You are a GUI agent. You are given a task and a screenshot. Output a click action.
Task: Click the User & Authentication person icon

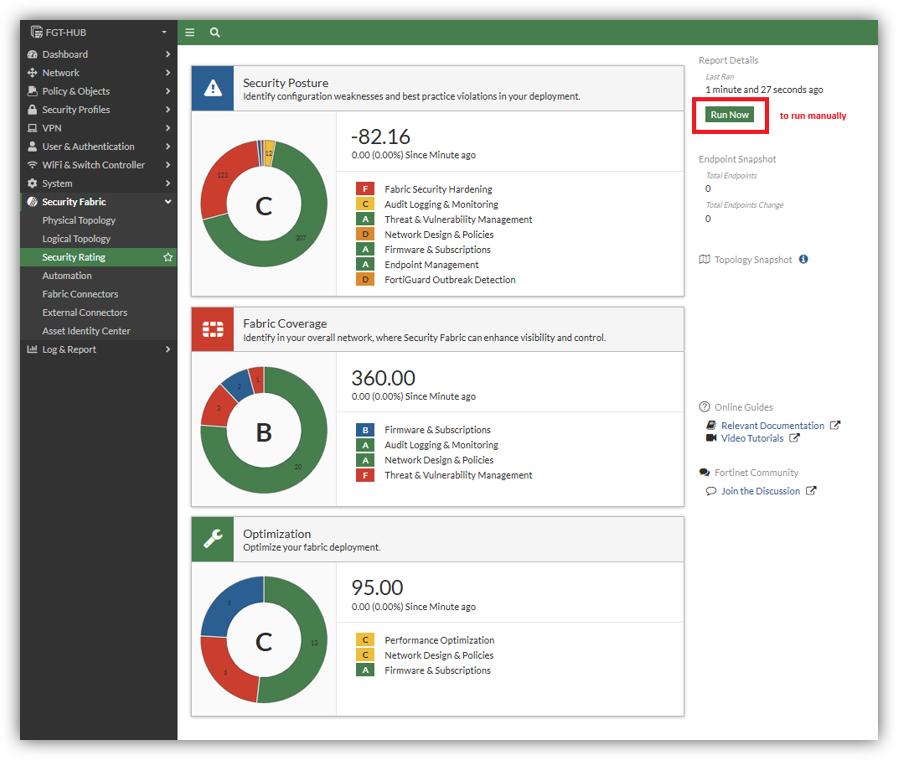click(x=32, y=147)
